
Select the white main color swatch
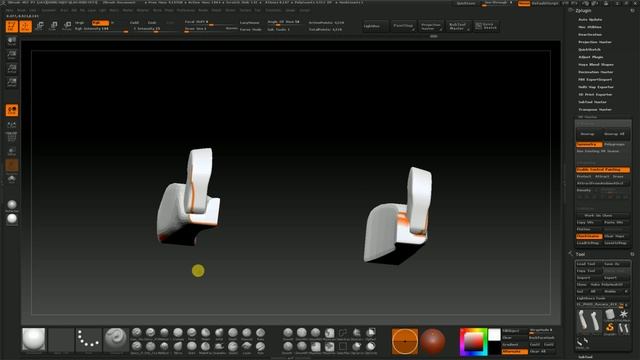coord(494,335)
